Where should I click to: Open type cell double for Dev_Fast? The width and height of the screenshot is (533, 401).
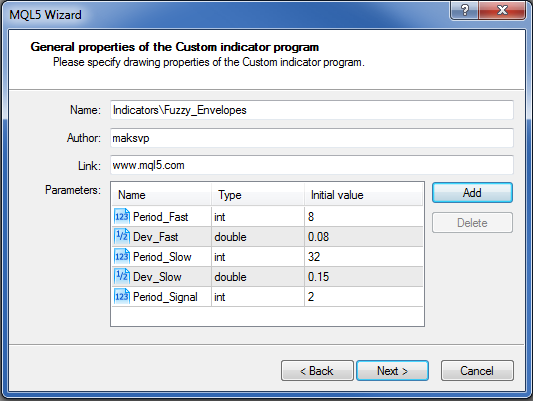point(258,237)
